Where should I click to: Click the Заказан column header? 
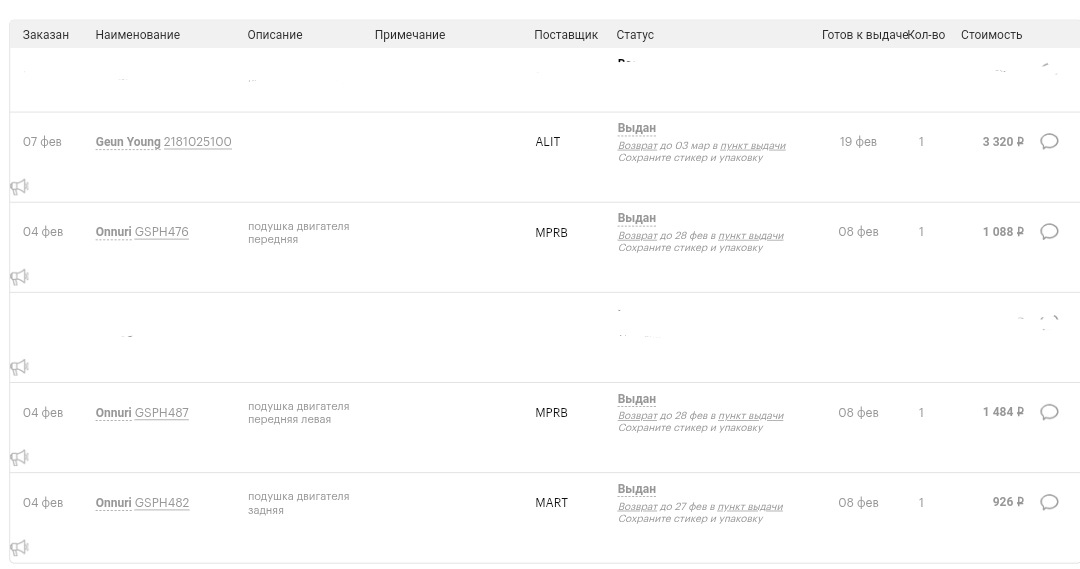pos(46,35)
